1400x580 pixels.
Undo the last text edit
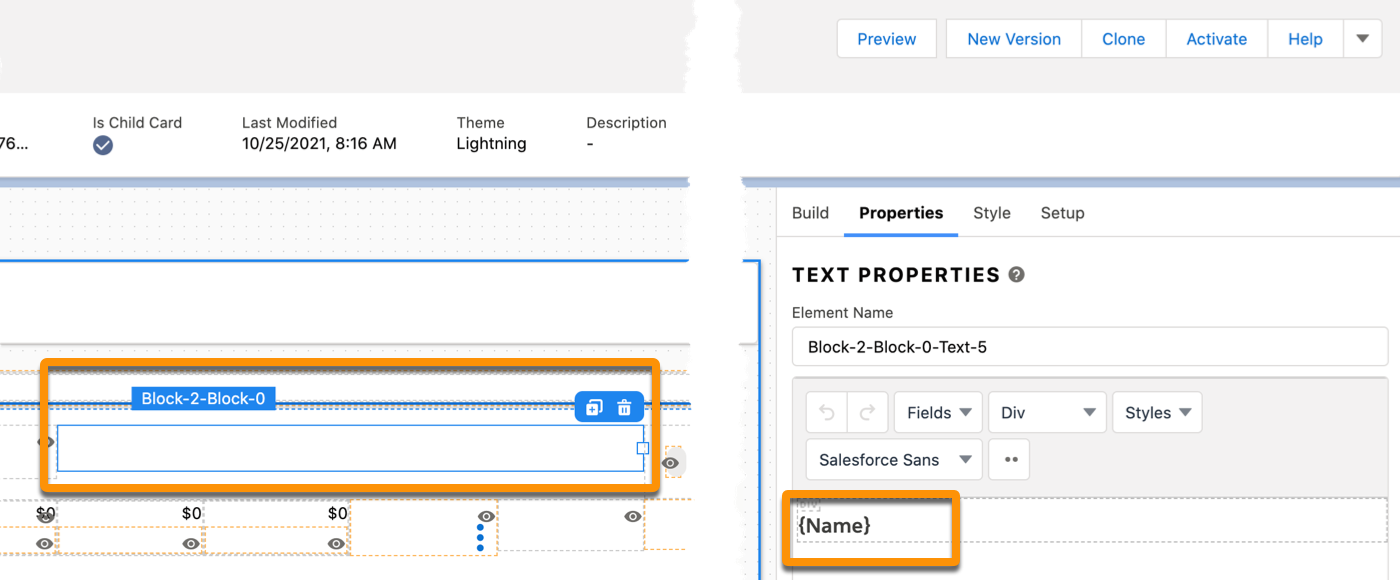[x=827, y=412]
